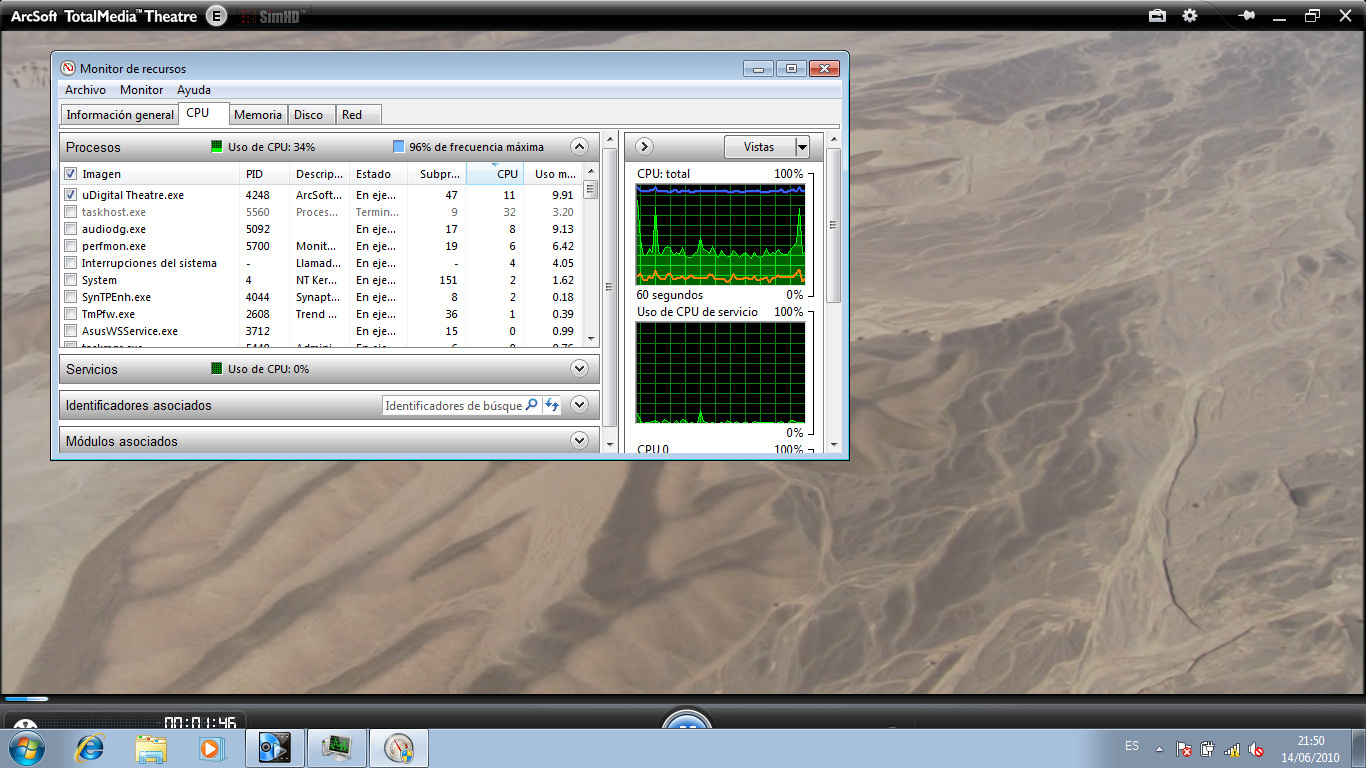Open the Resource Monitor taskbar icon
Image resolution: width=1366 pixels, height=768 pixels.
tap(336, 747)
